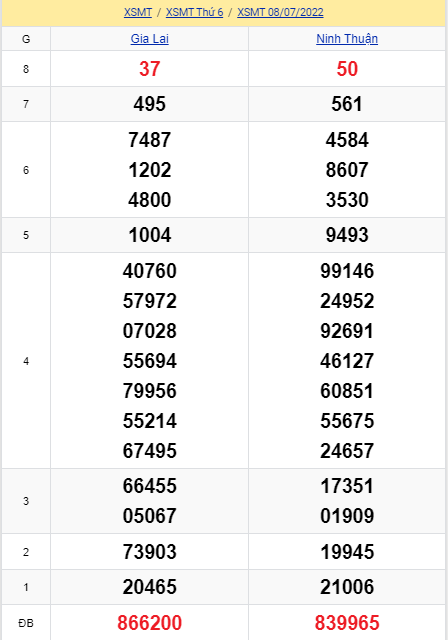Image resolution: width=448 pixels, height=640 pixels.
Task: Click Ninh Thuận special prize 839965
Action: point(347,623)
